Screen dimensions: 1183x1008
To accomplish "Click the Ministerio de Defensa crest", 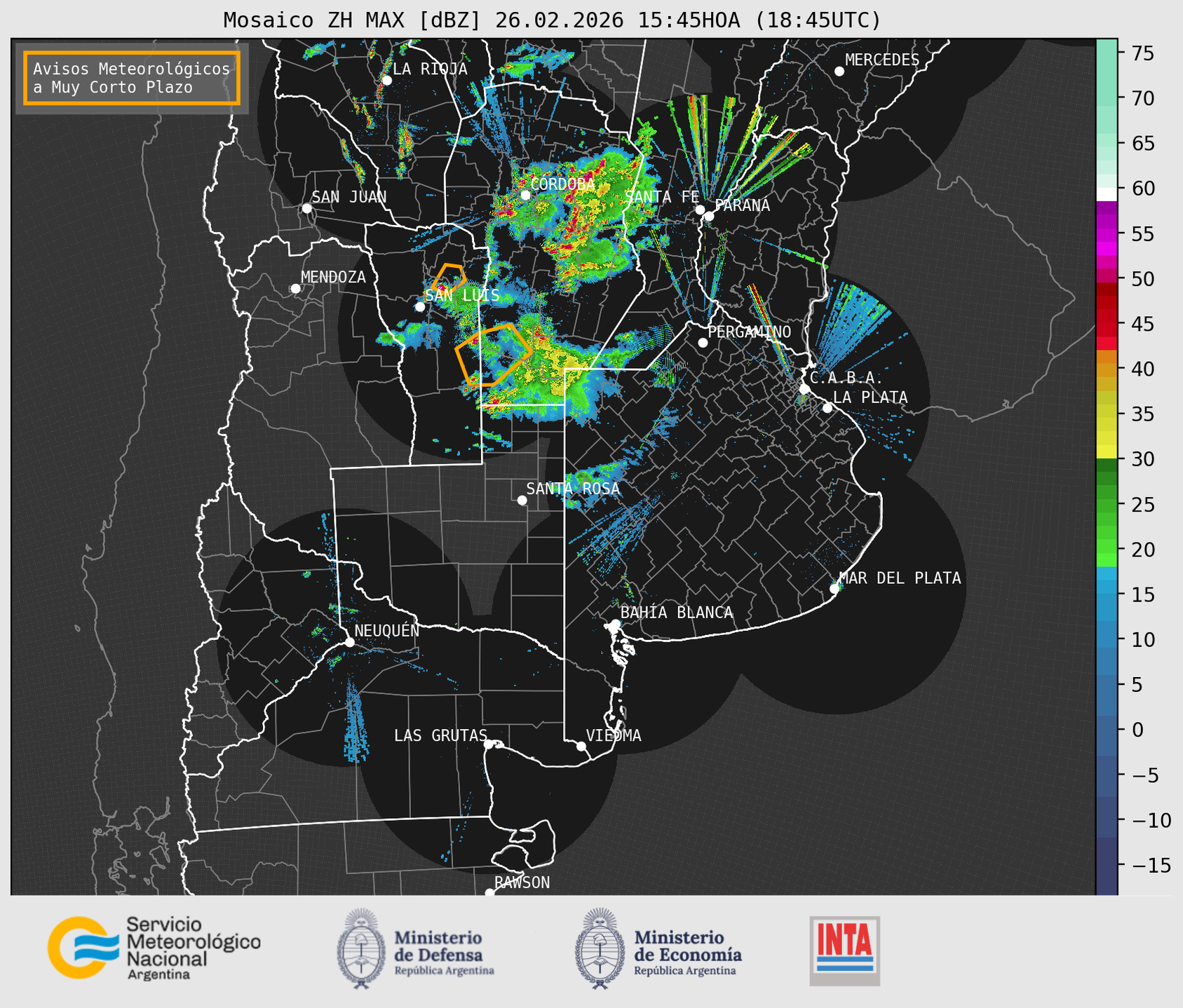I will (361, 949).
